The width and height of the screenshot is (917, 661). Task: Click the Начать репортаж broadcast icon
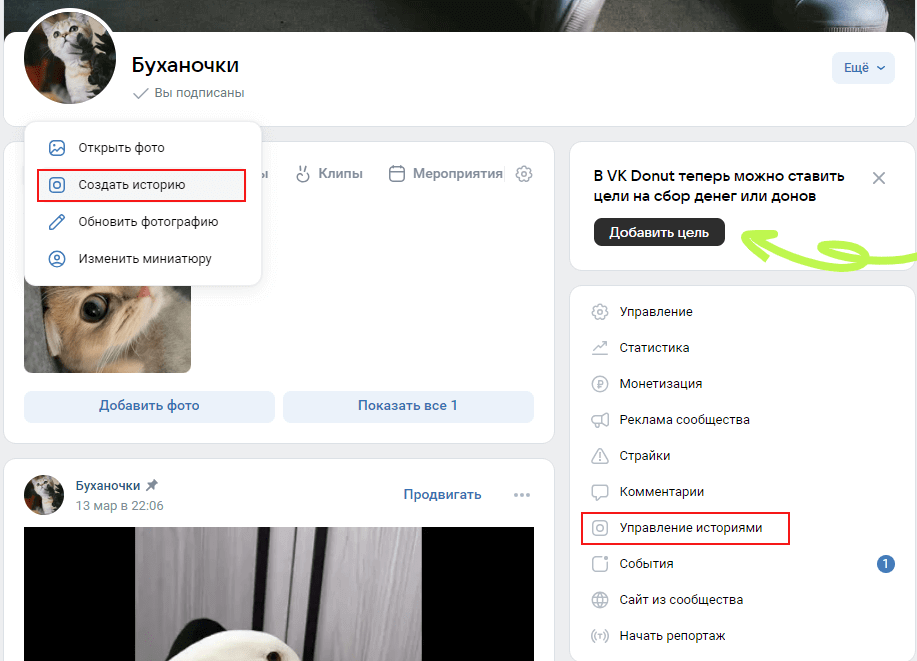point(599,636)
